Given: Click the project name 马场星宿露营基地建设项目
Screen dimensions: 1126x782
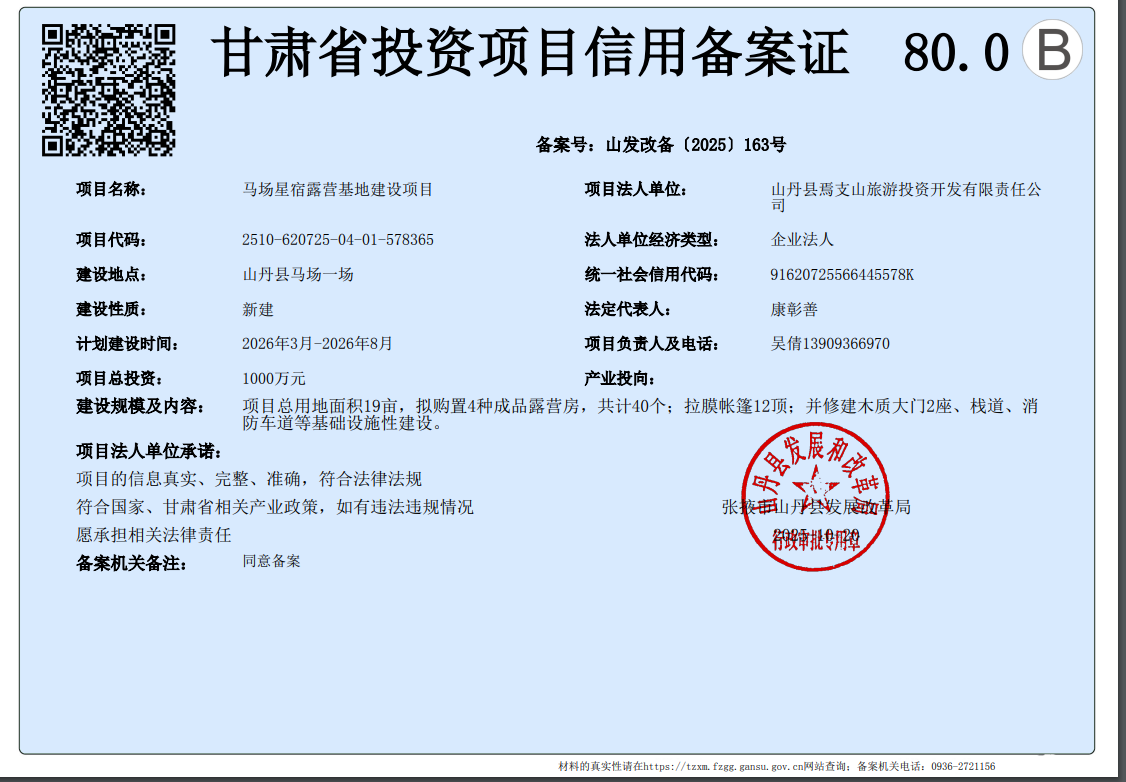Looking at the screenshot, I should (337, 189).
